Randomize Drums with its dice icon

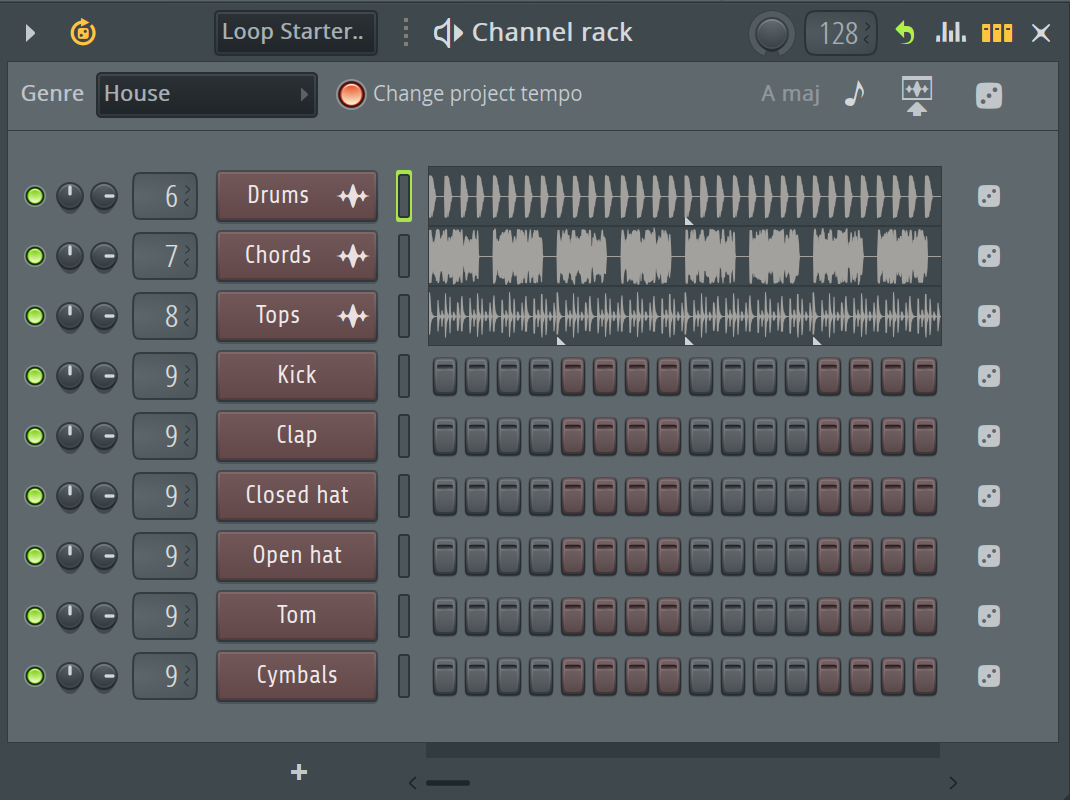click(x=989, y=196)
